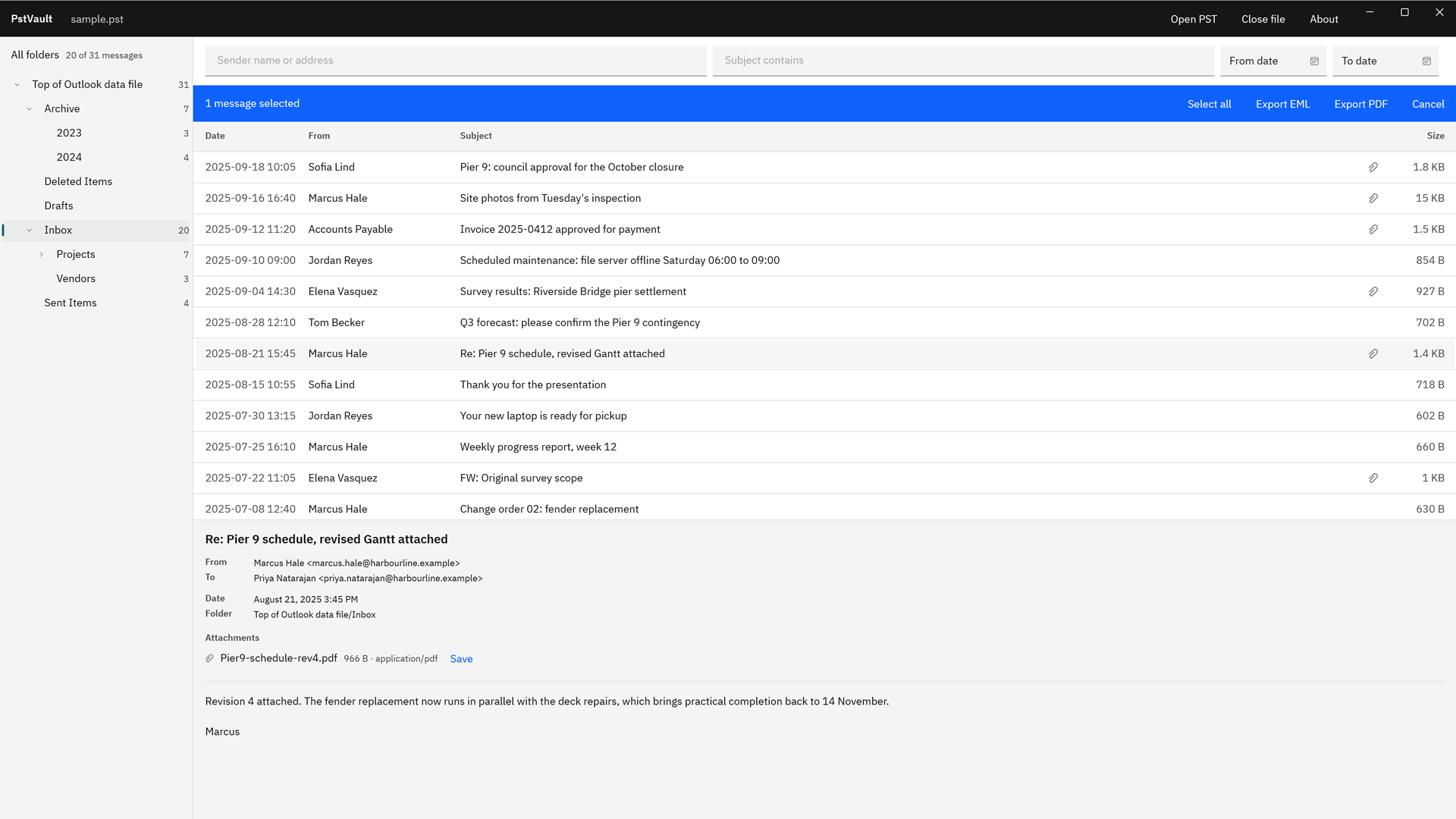Viewport: 1456px width, 819px height.
Task: Open the About menu item
Action: (x=1323, y=19)
